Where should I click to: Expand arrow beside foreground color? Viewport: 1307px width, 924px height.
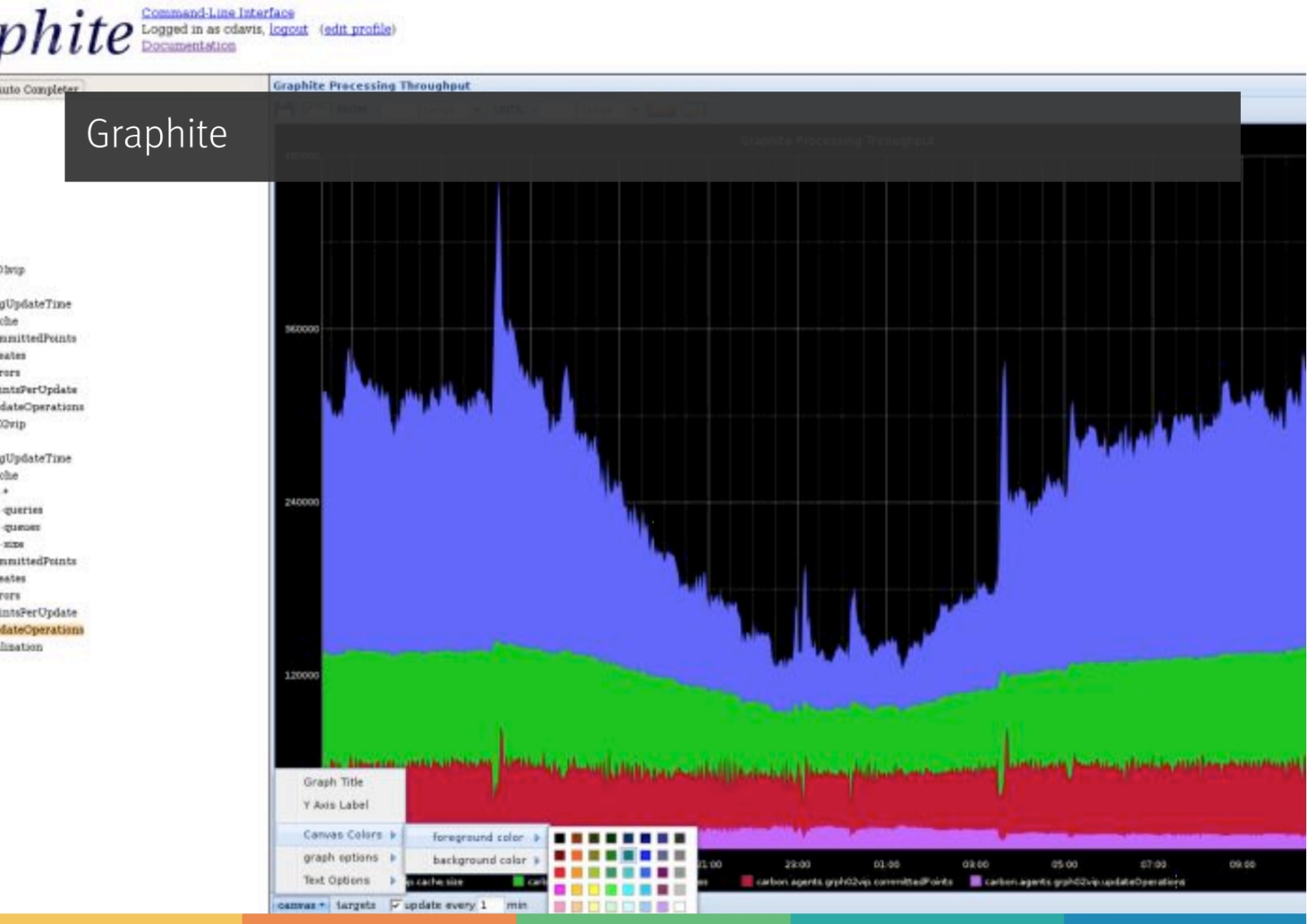coord(537,837)
